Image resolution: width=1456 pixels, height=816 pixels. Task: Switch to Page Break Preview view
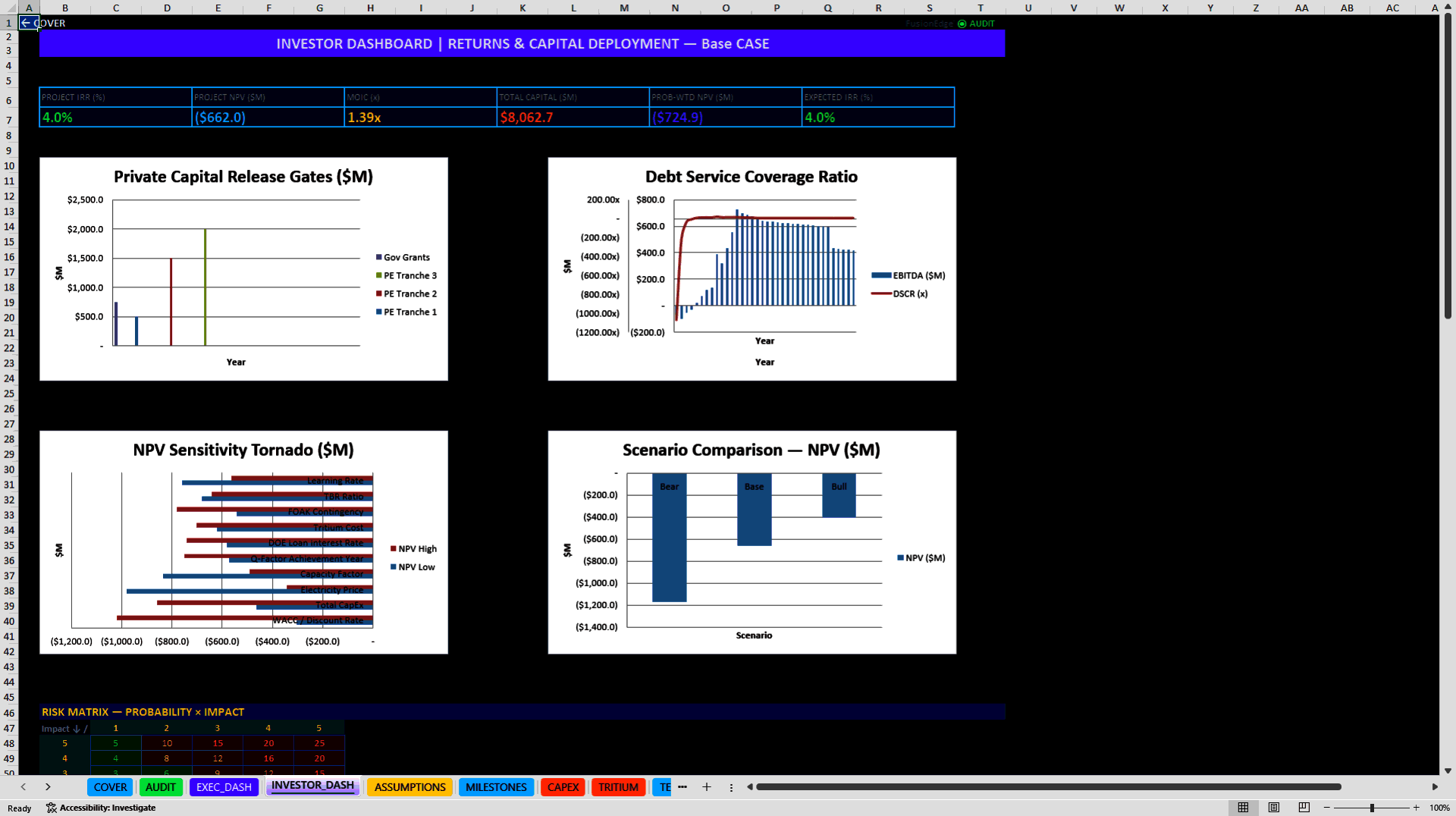(x=1304, y=808)
